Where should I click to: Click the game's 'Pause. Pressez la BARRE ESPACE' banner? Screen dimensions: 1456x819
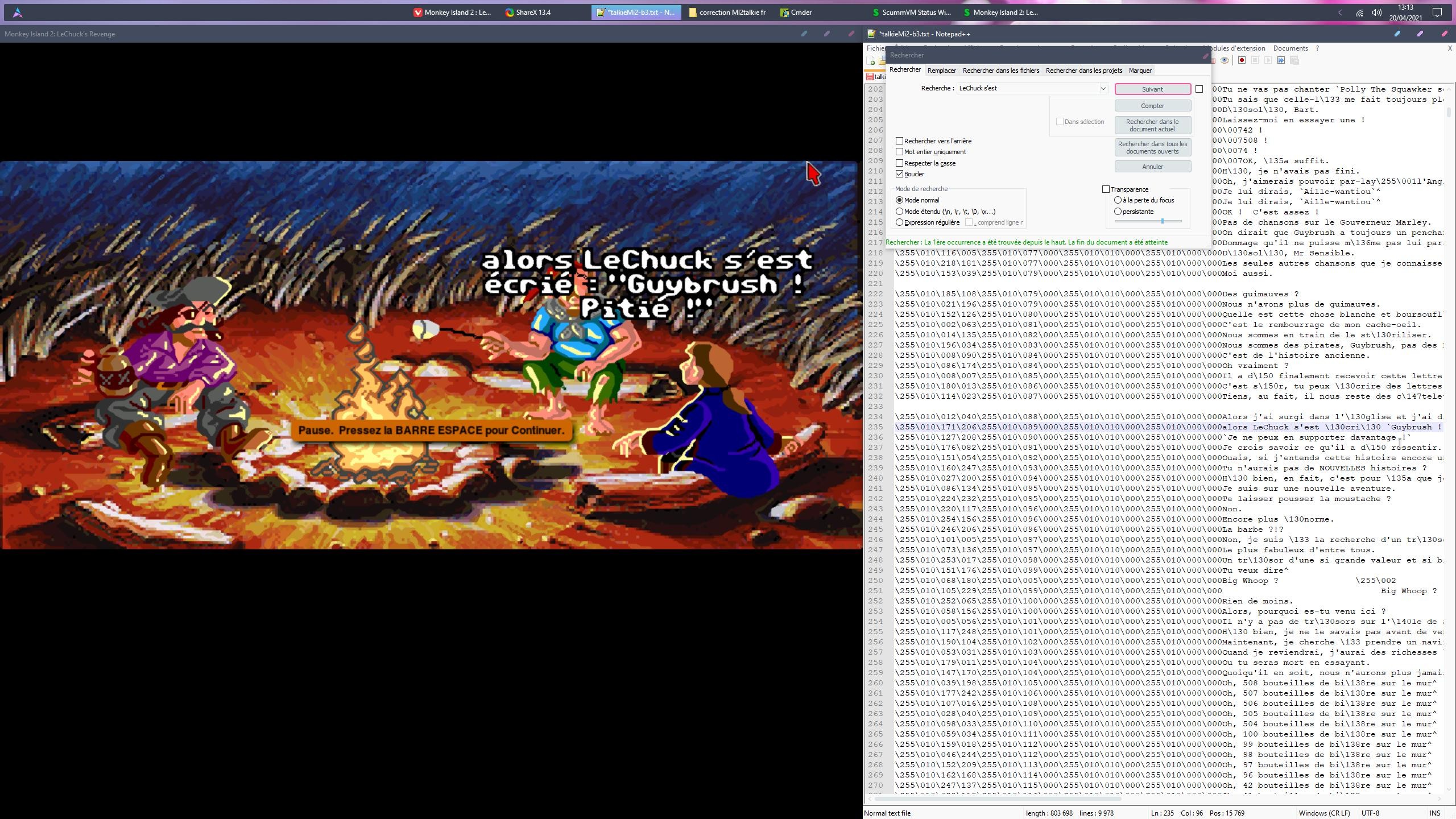click(x=432, y=431)
